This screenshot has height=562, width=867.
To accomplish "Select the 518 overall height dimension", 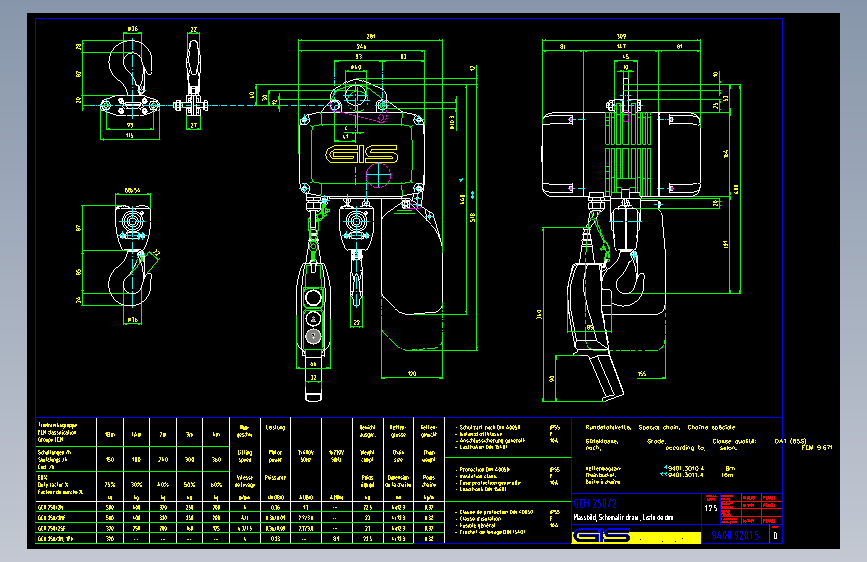I will pyautogui.click(x=473, y=217).
